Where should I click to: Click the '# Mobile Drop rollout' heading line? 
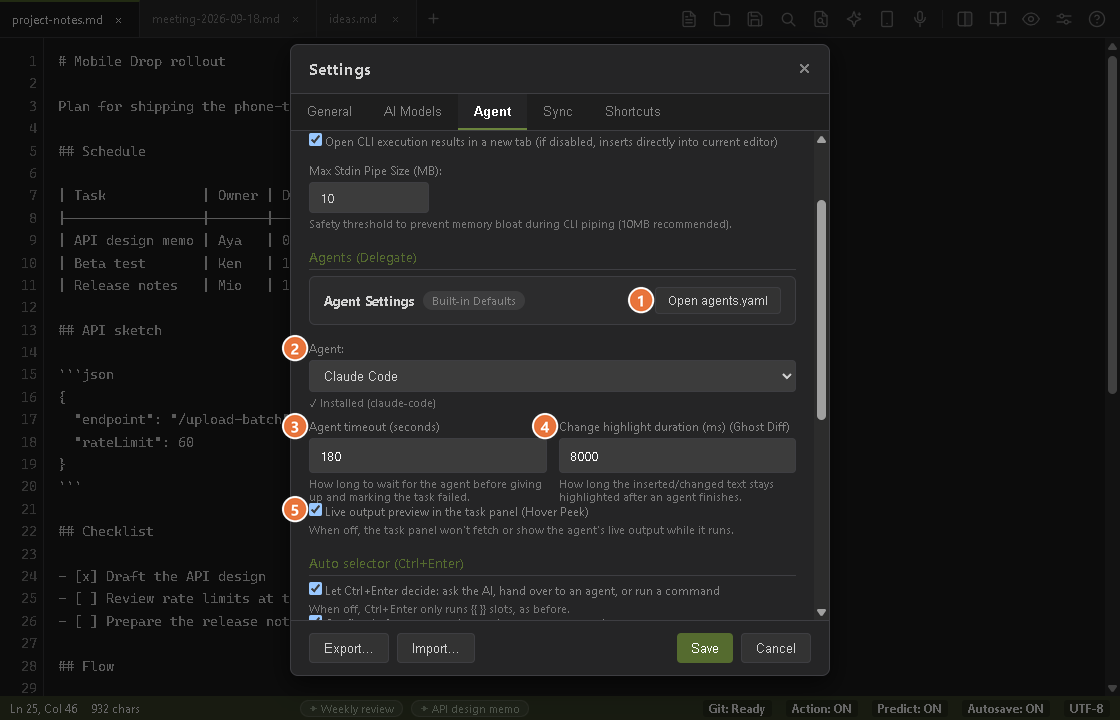142,61
